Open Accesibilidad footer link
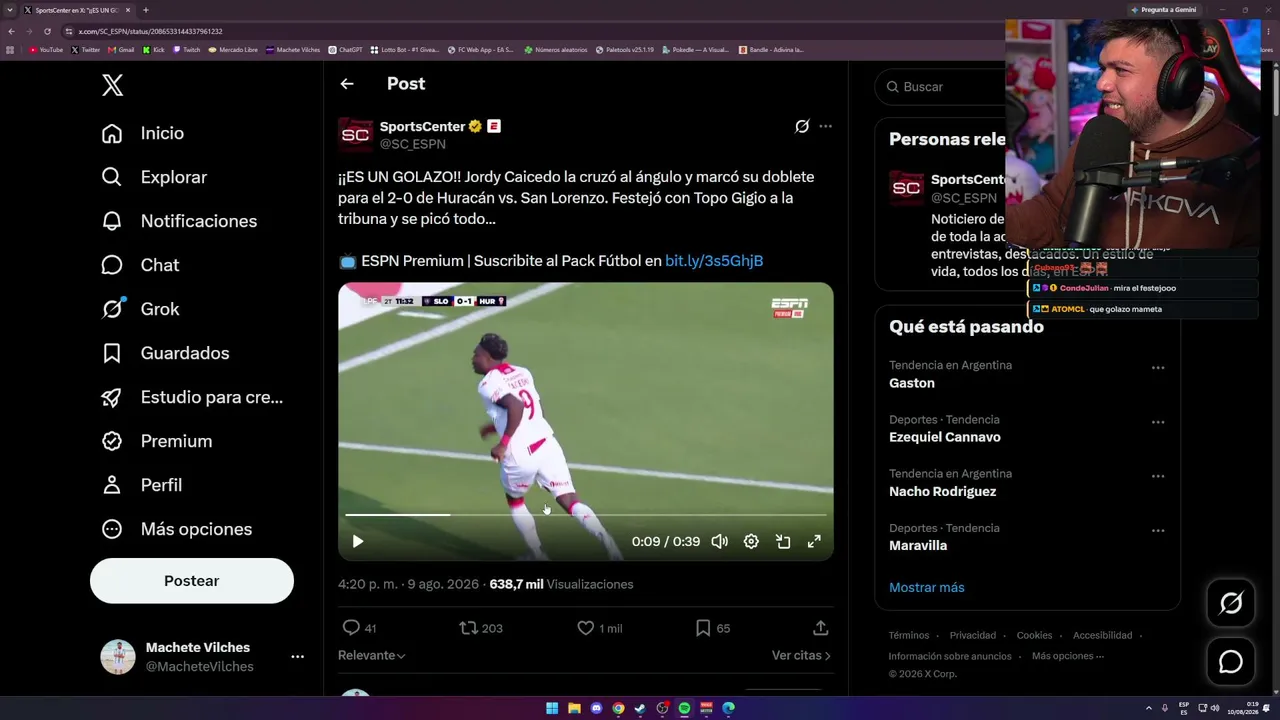This screenshot has height=720, width=1280. (1103, 635)
